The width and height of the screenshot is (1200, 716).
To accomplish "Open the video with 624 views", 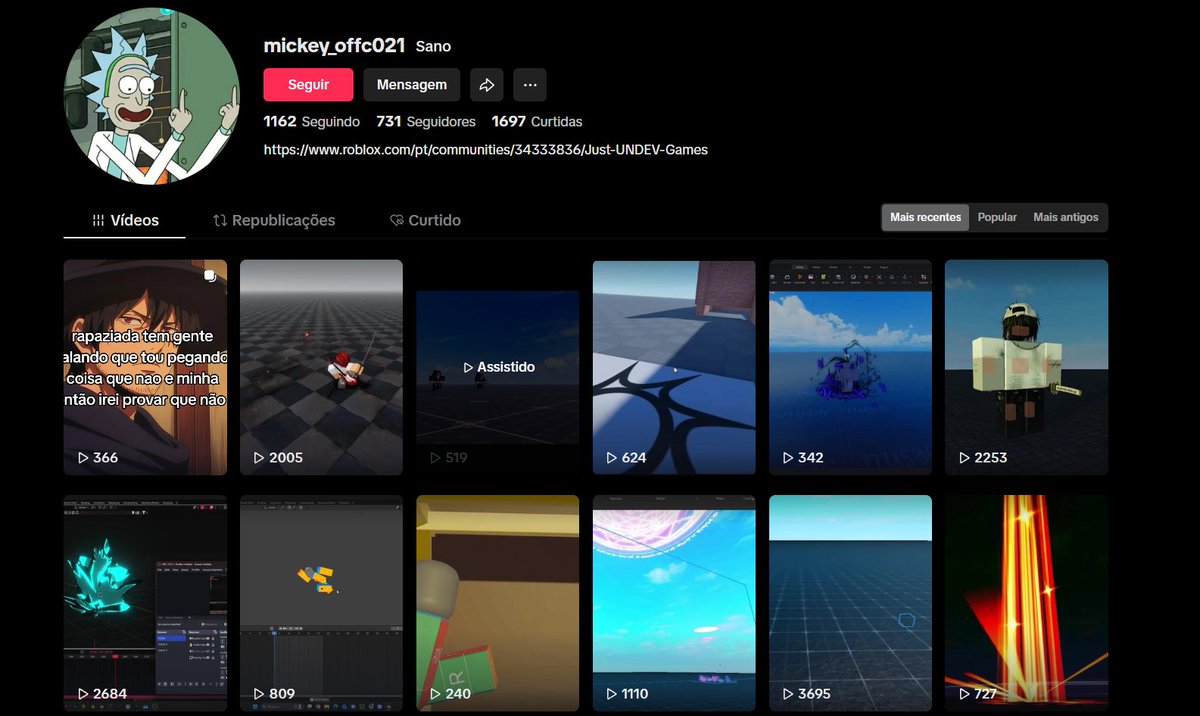I will [x=674, y=367].
